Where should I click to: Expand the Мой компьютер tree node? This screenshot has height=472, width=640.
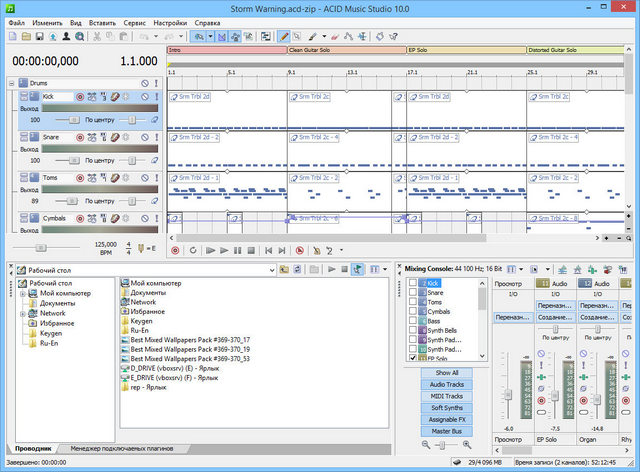[x=23, y=293]
